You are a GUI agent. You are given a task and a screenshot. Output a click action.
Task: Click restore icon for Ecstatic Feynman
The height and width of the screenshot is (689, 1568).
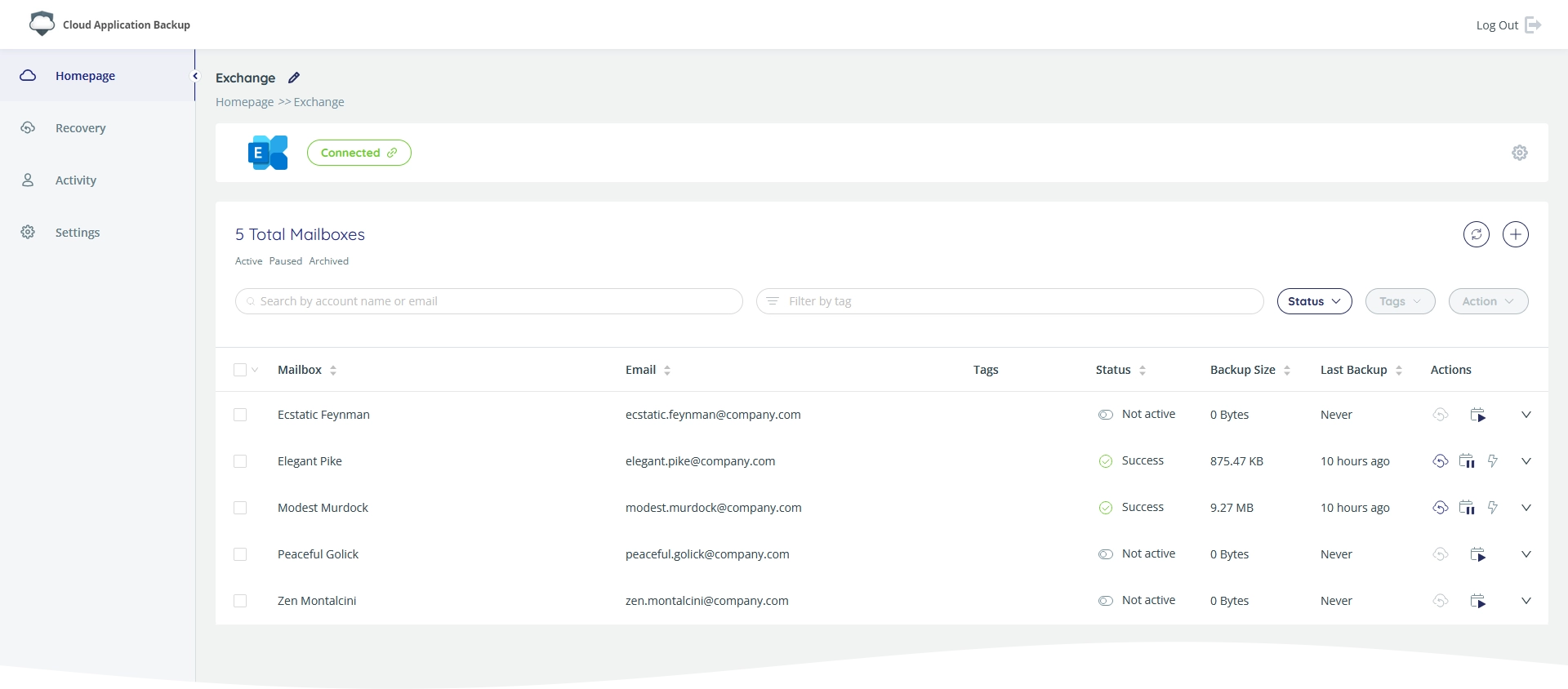1441,415
